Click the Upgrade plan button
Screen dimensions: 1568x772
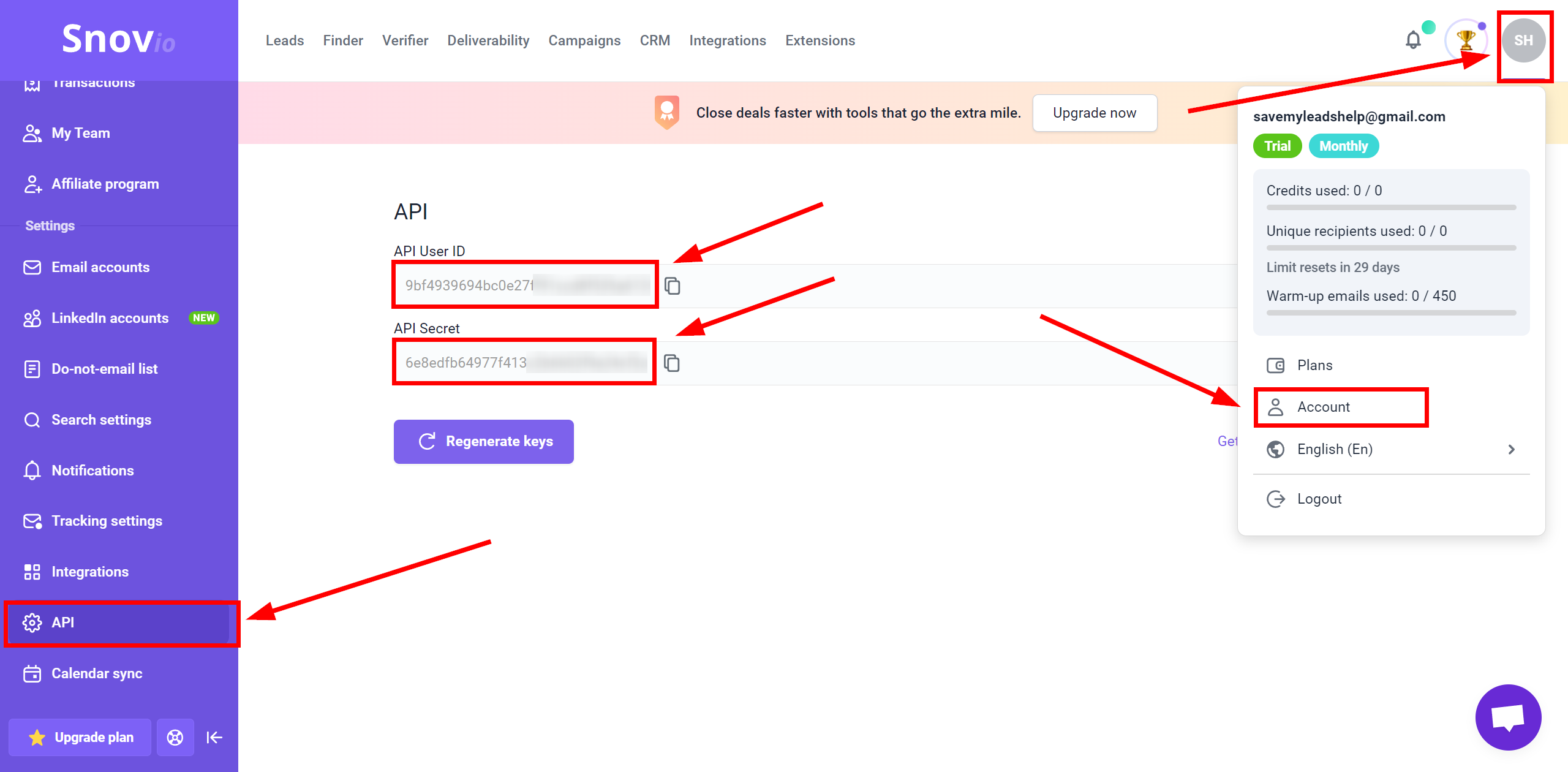pos(80,738)
